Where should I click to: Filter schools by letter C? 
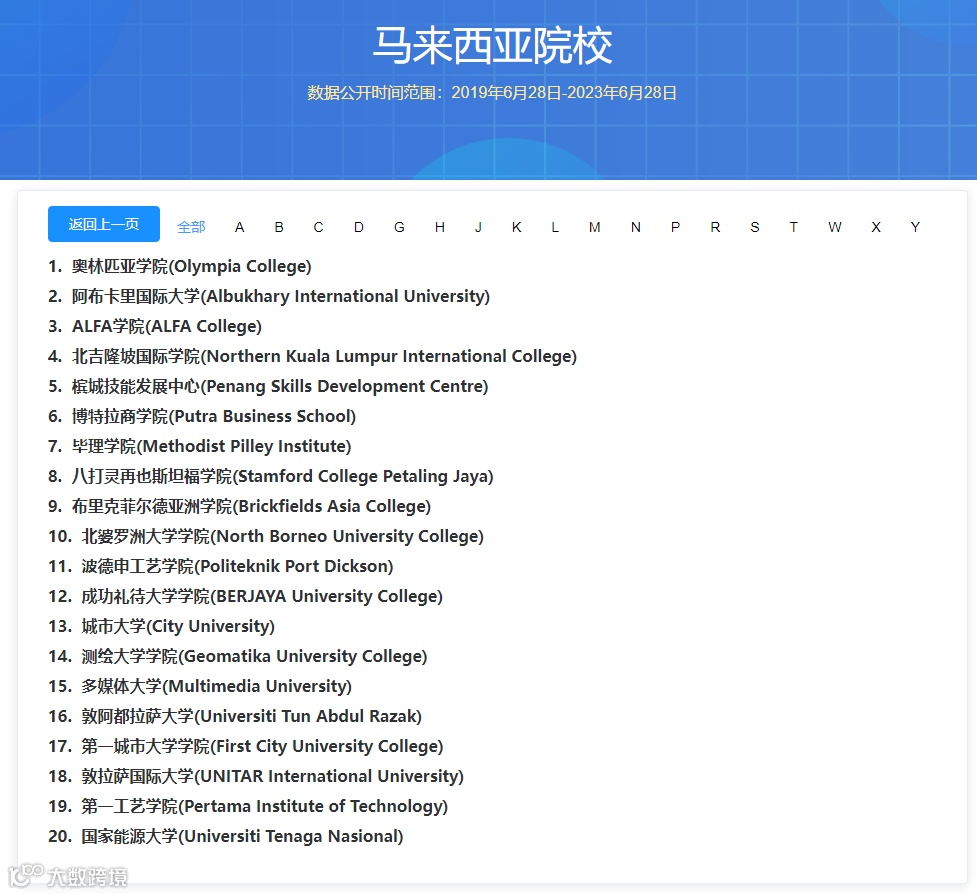(x=318, y=227)
